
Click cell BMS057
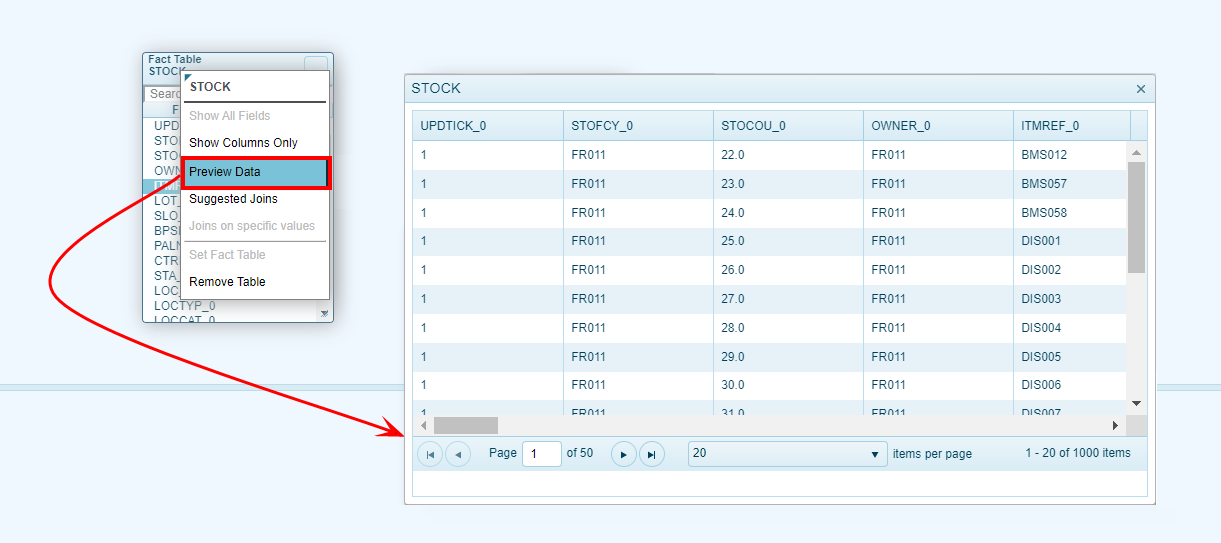(x=1070, y=184)
